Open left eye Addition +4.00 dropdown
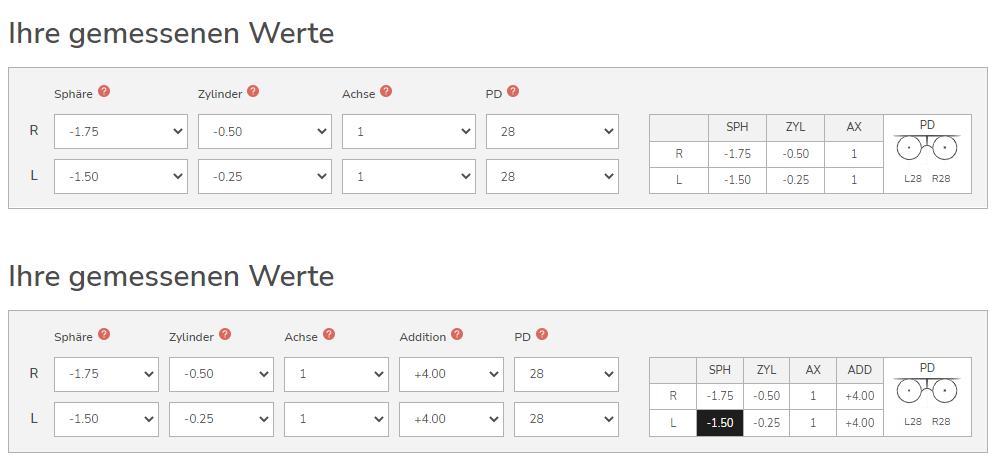This screenshot has height=470, width=1000. [452, 420]
